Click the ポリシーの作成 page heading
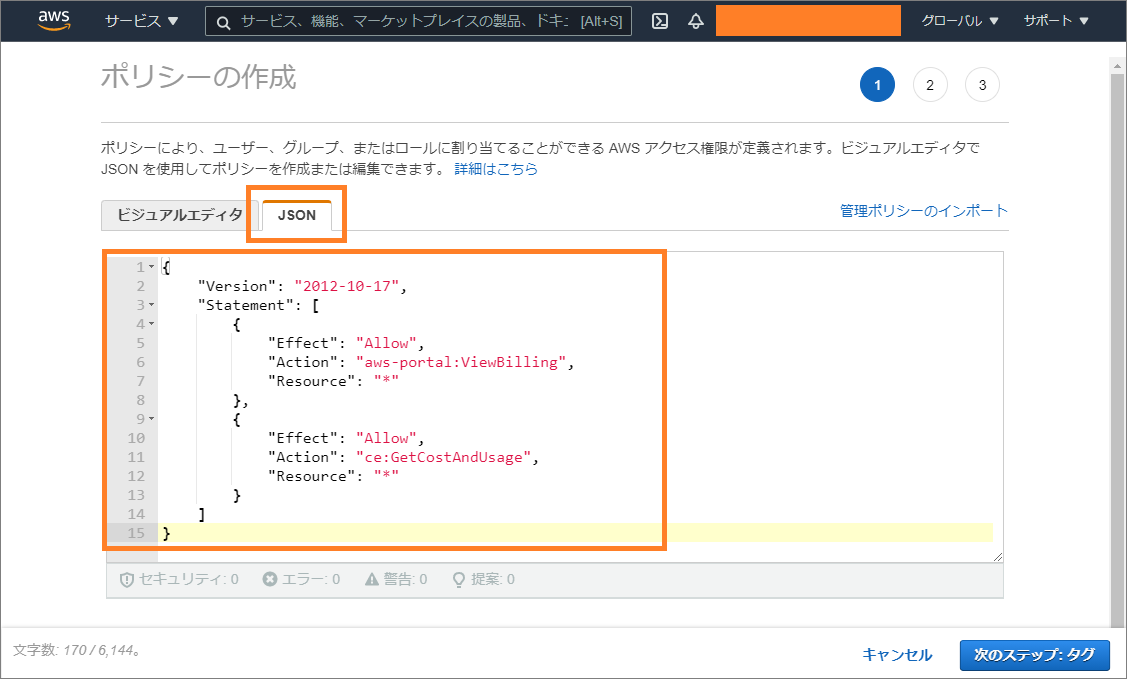The image size is (1127, 679). pyautogui.click(x=198, y=76)
